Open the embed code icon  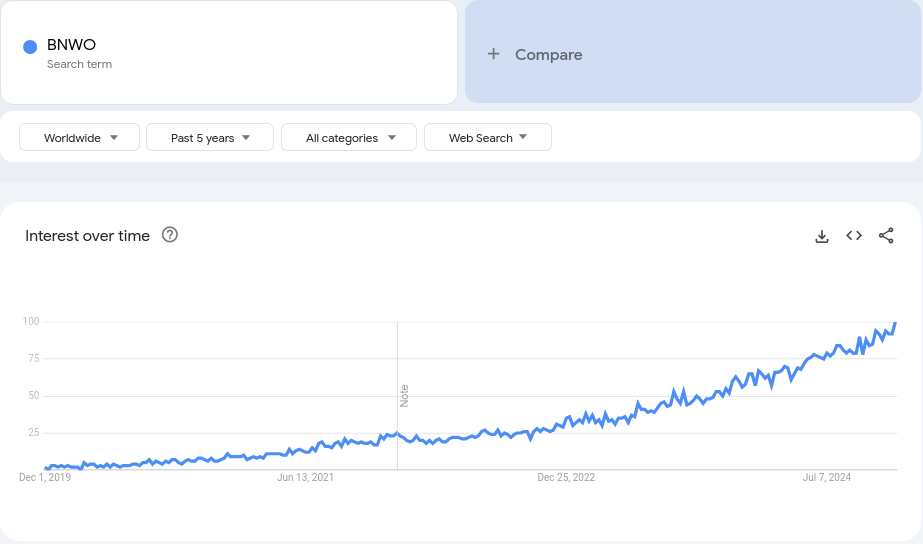point(854,236)
